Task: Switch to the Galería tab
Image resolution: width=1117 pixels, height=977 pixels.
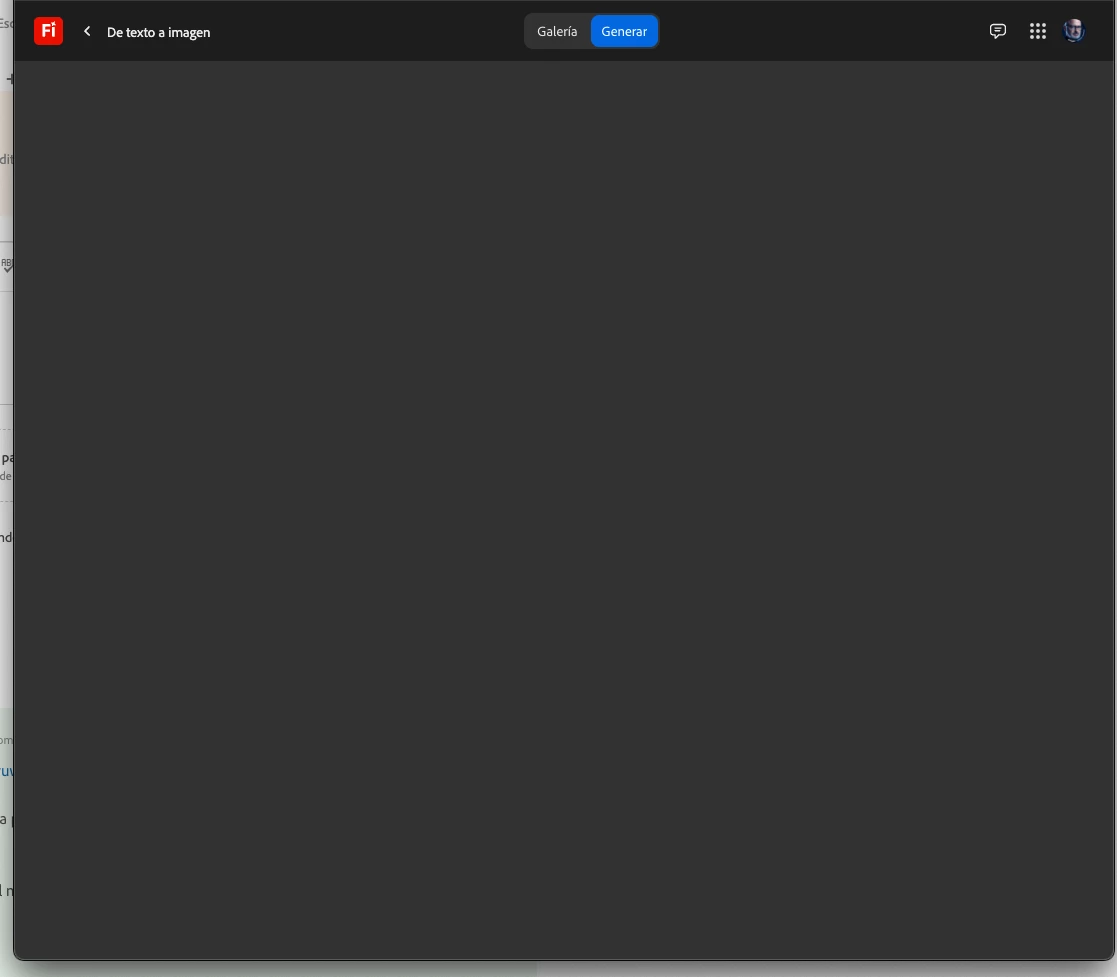Action: [x=557, y=31]
